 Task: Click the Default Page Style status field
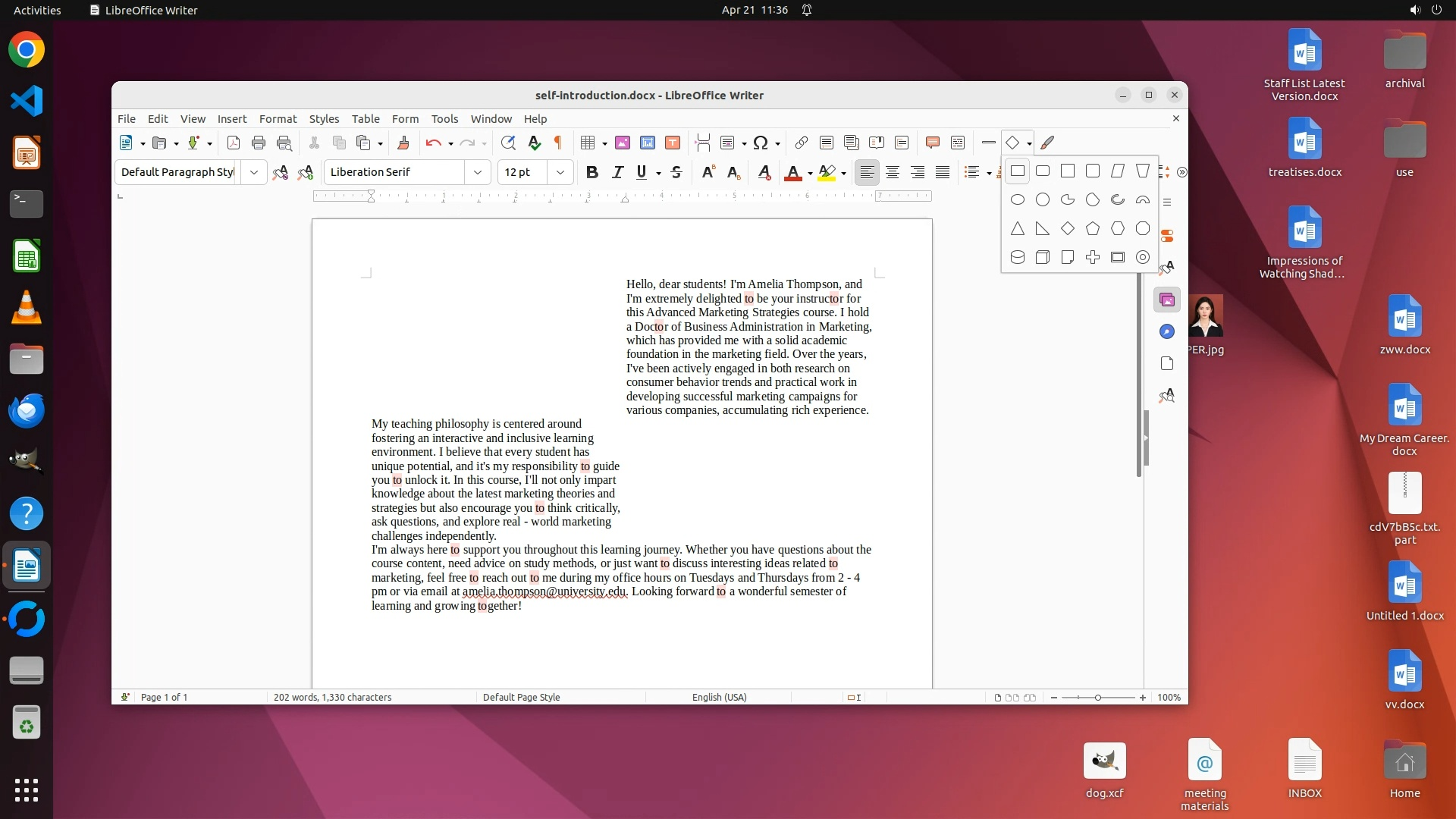[x=521, y=697]
